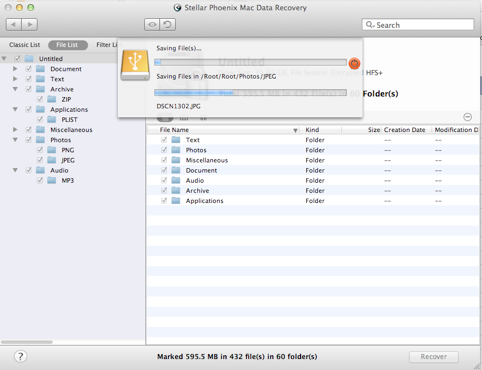This screenshot has width=482, height=370.
Task: Sort by the Kind column header
Action: tap(320, 130)
